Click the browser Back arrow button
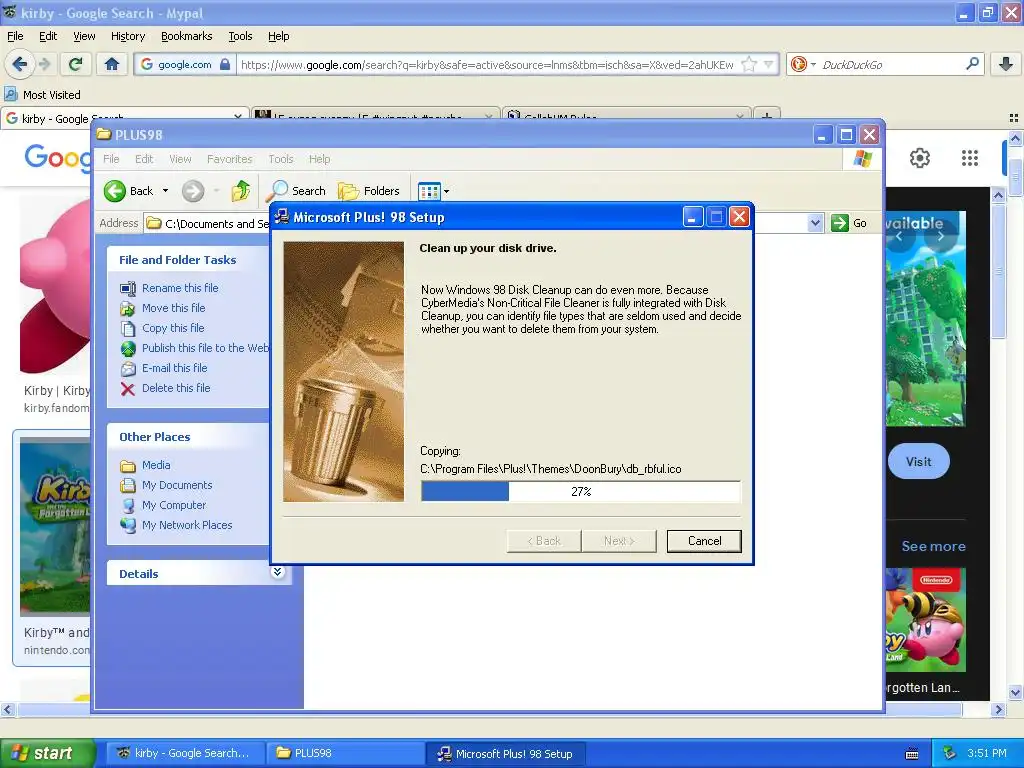Image resolution: width=1024 pixels, height=768 pixels. tap(19, 64)
